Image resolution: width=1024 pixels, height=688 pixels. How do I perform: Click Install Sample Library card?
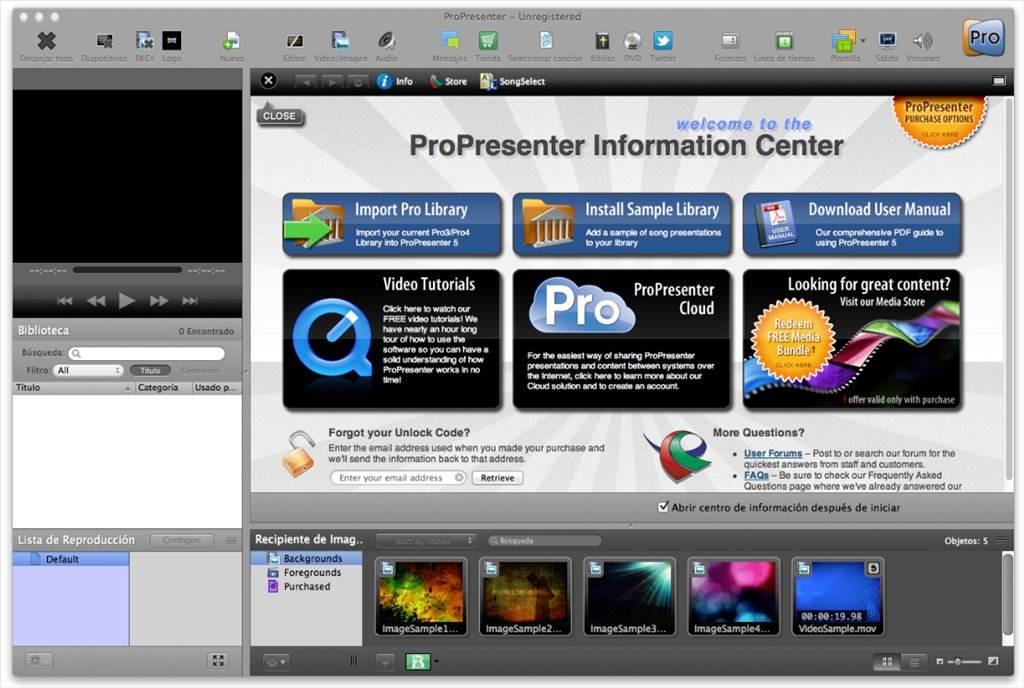tap(622, 224)
